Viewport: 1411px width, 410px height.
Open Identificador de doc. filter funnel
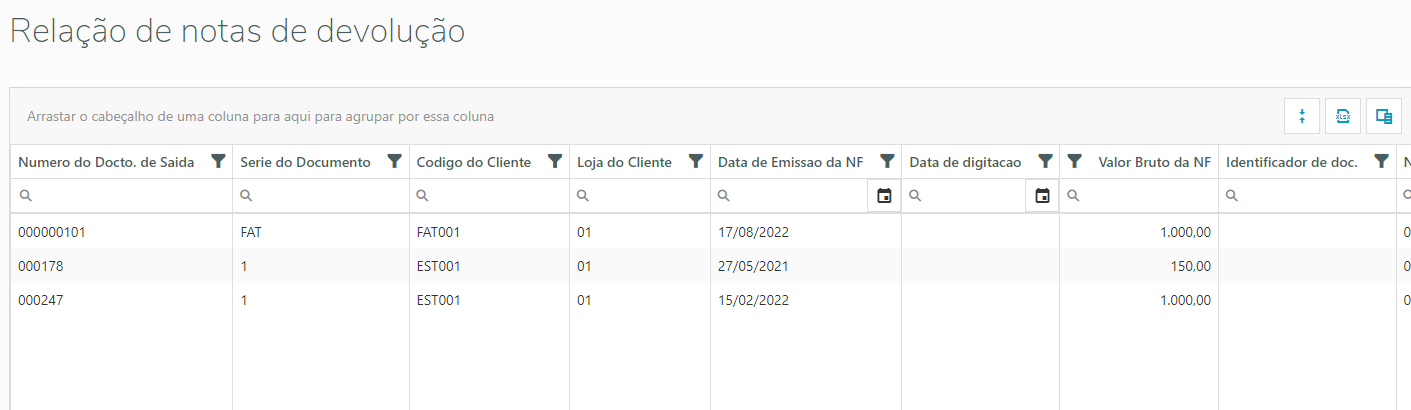tap(1381, 161)
